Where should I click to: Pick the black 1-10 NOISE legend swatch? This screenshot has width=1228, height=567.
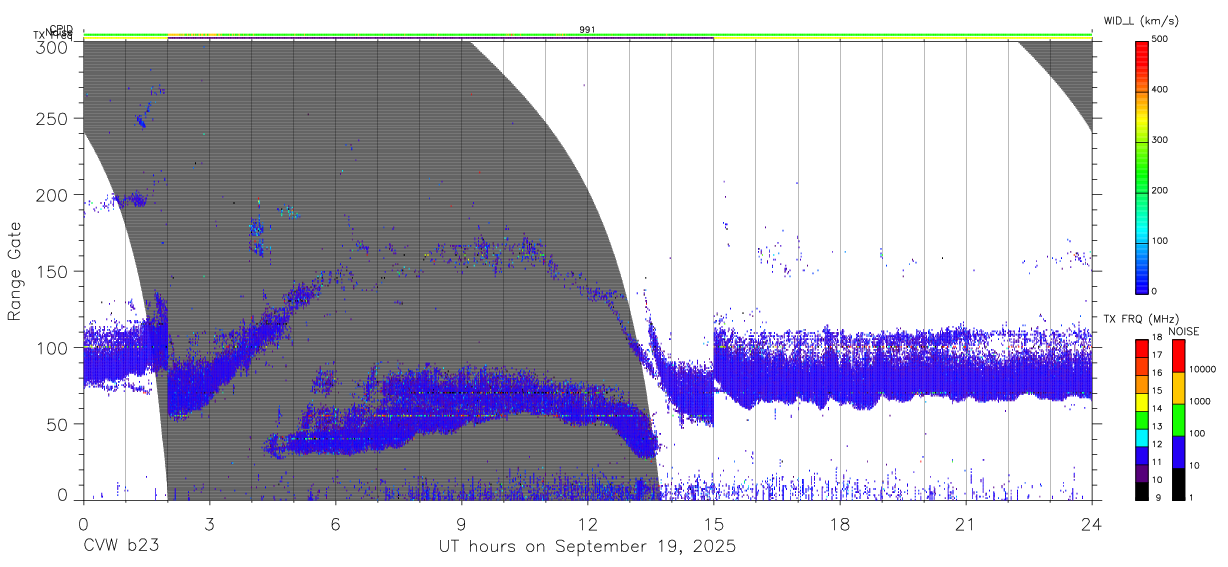(1178, 483)
